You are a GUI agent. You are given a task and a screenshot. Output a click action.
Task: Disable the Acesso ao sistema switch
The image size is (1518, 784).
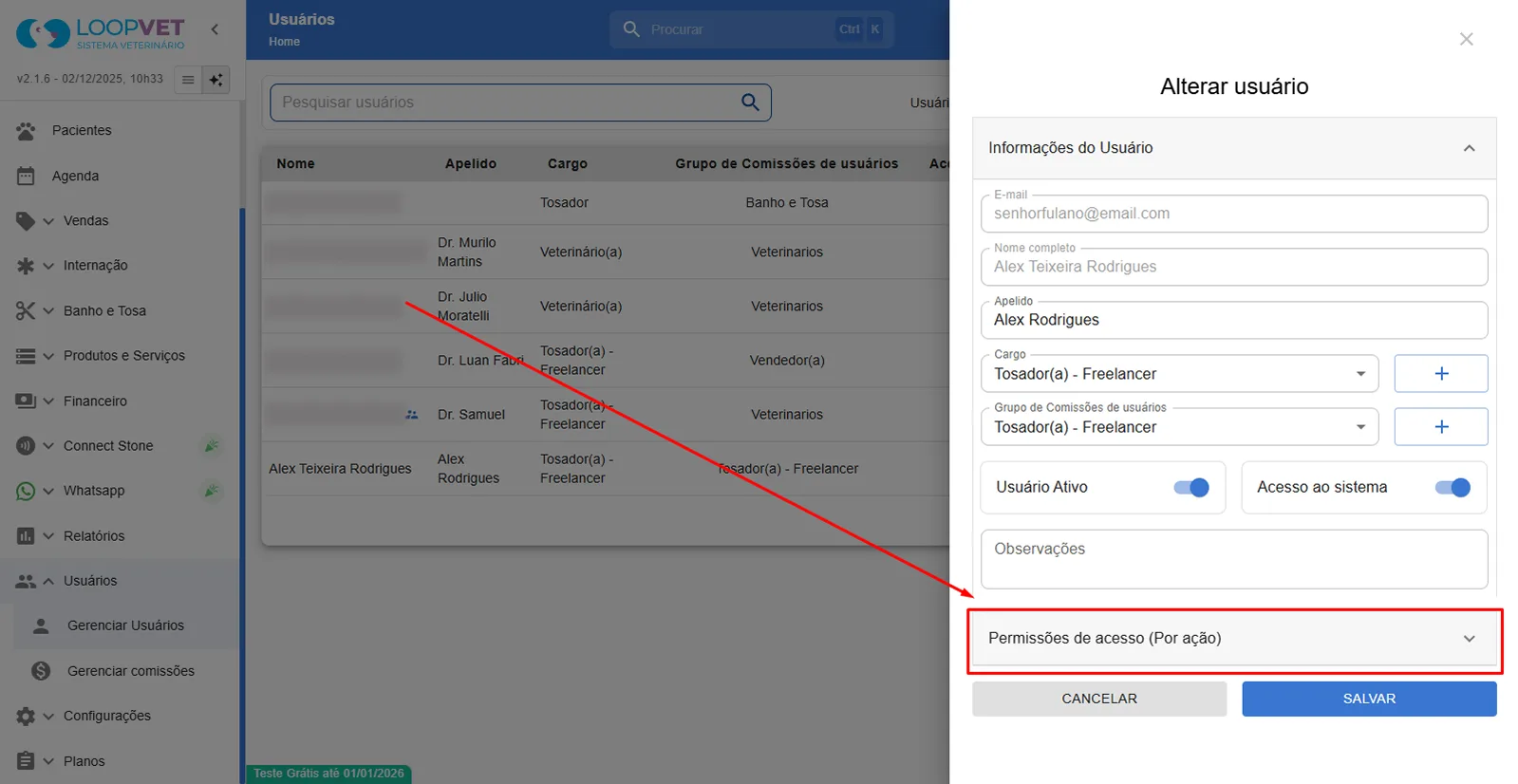(x=1452, y=488)
